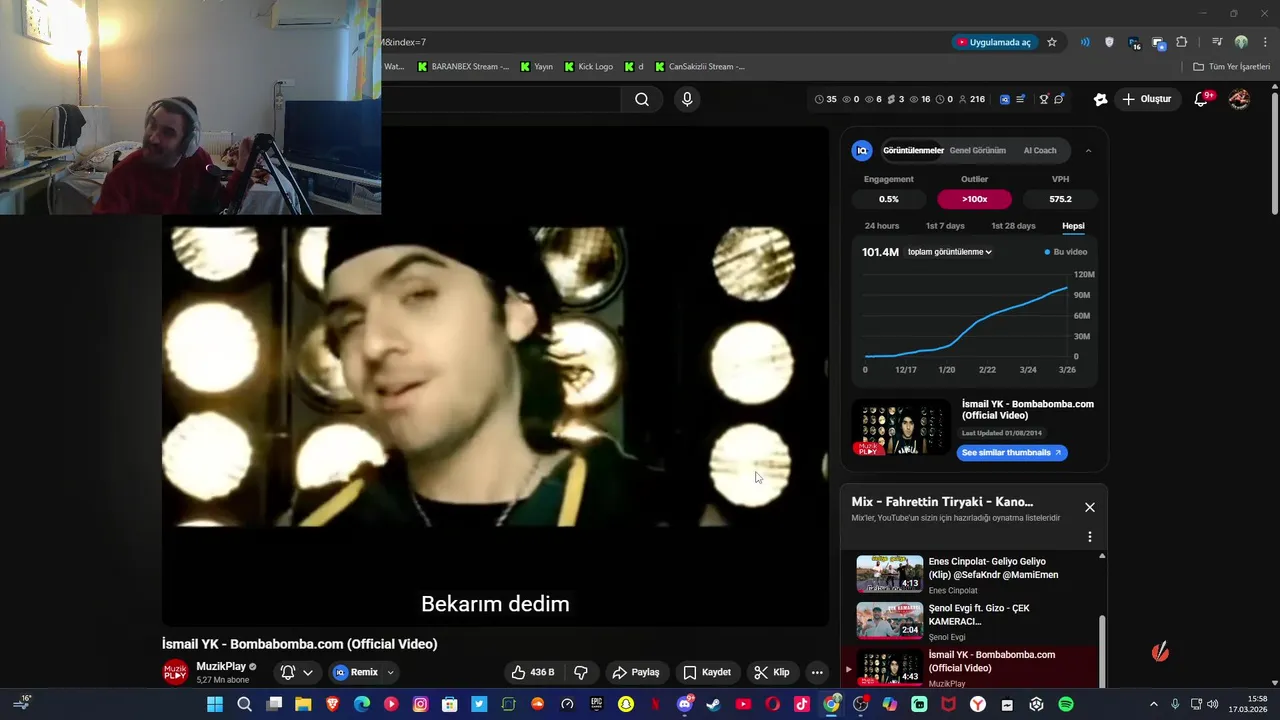Open the 'BARANBEX Stream' bookmark
This screenshot has height=720, width=1280.
click(463, 67)
